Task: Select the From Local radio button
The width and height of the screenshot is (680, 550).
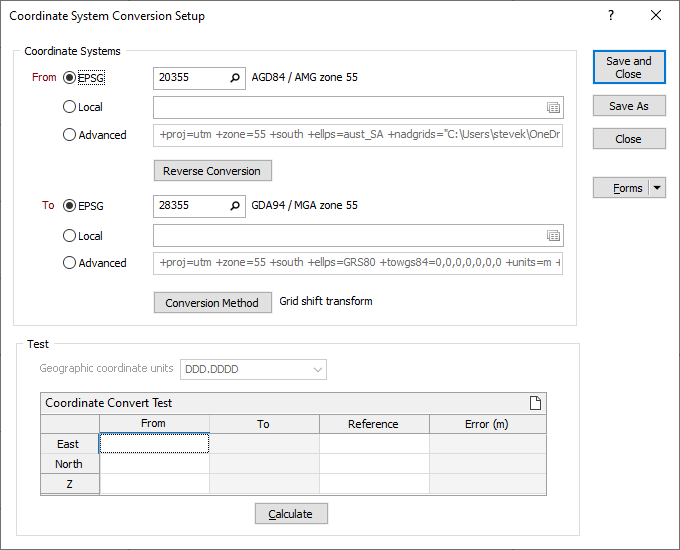Action: (70, 107)
